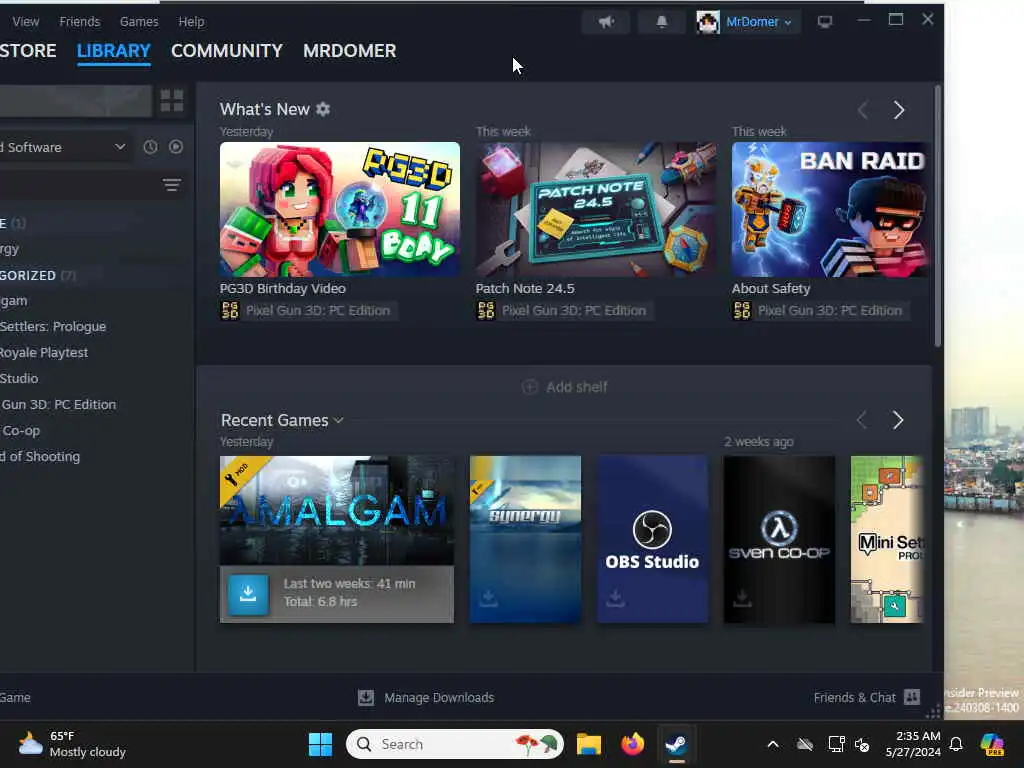The height and width of the screenshot is (768, 1024).
Task: Click the Add shelf button
Action: [x=564, y=387]
